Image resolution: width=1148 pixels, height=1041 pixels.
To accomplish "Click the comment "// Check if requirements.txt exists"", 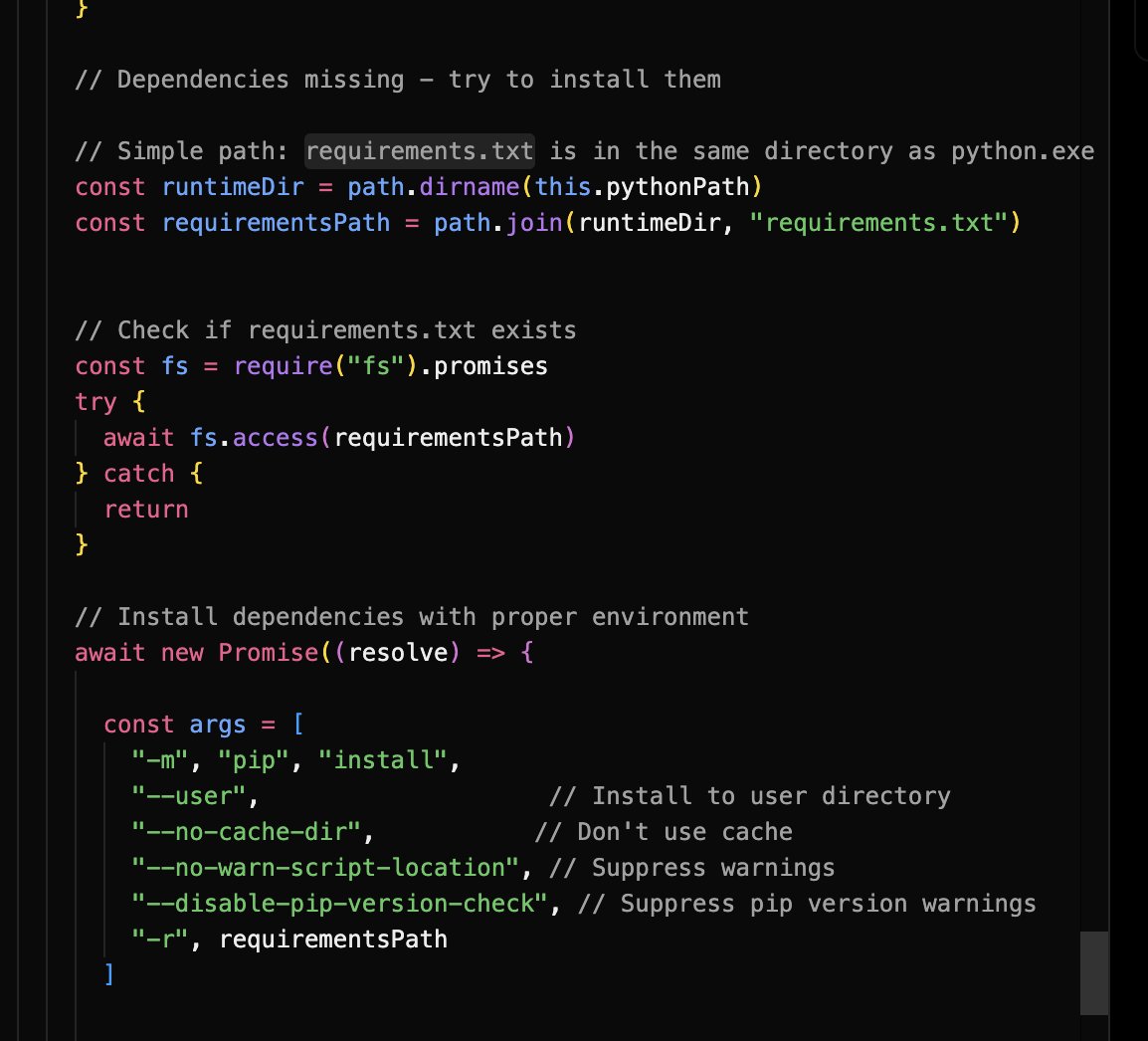I will click(x=326, y=330).
